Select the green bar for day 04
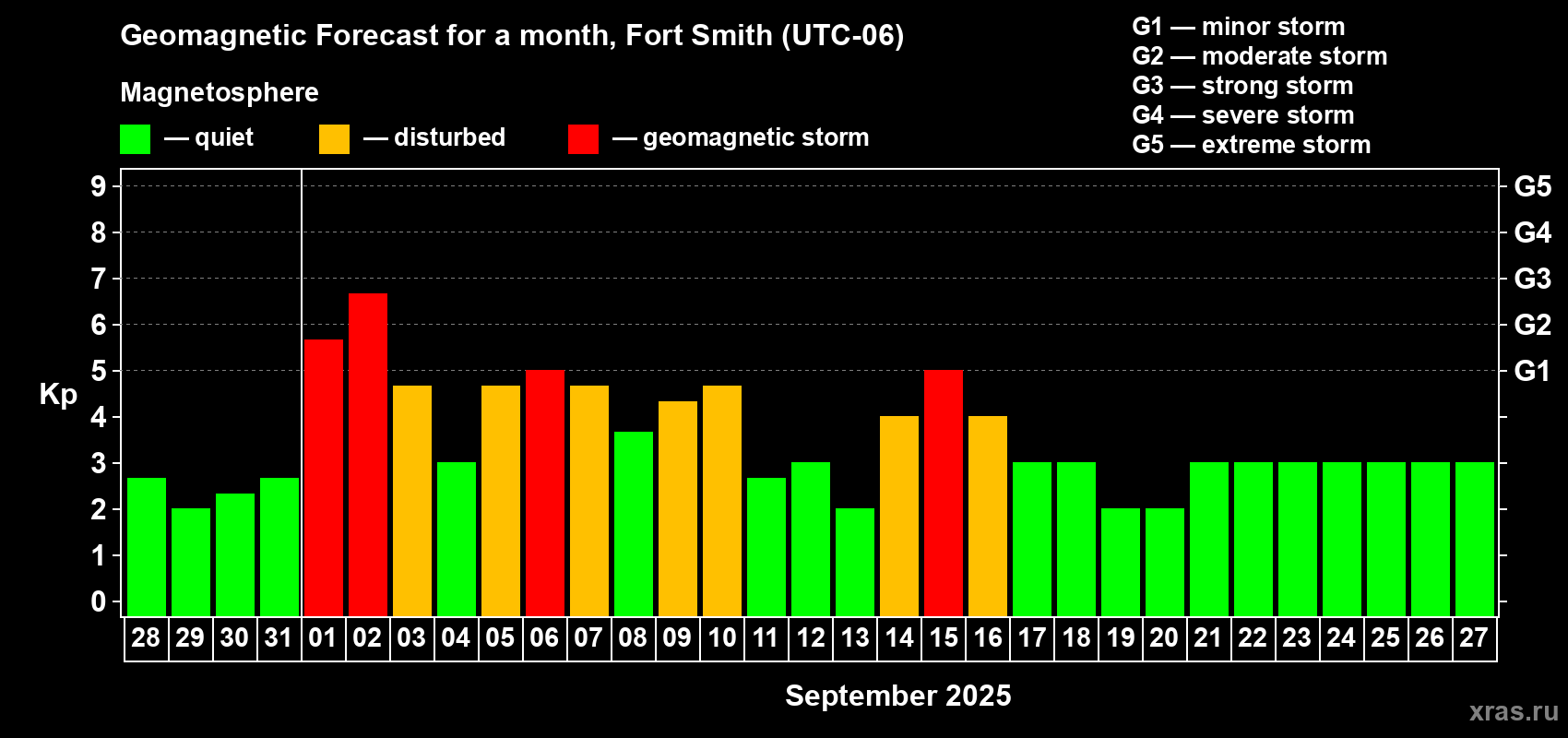 (x=457, y=540)
